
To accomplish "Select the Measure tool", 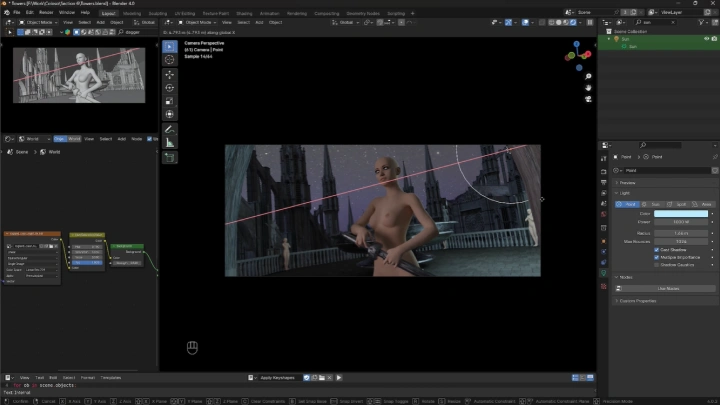I will click(x=169, y=143).
